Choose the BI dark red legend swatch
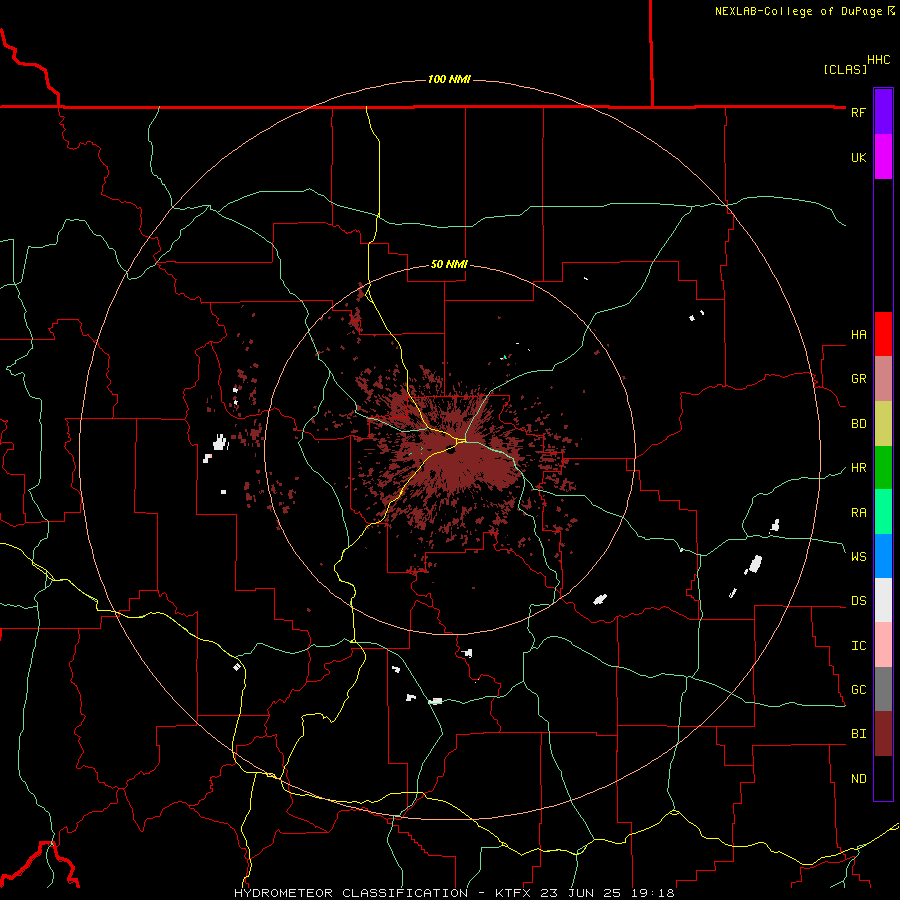This screenshot has width=900, height=900. pyautogui.click(x=883, y=734)
